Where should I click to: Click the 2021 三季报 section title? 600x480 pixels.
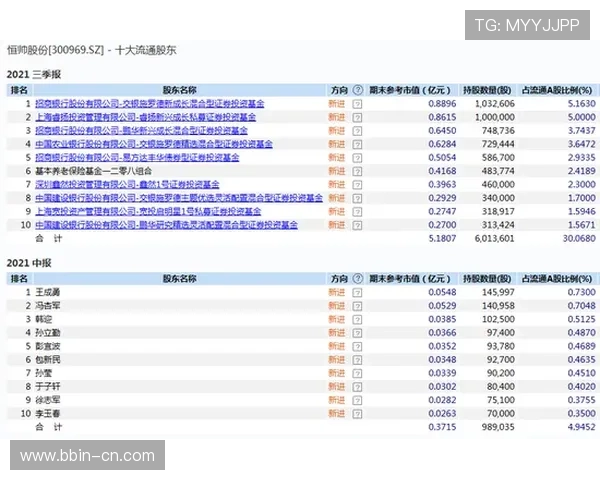34,74
